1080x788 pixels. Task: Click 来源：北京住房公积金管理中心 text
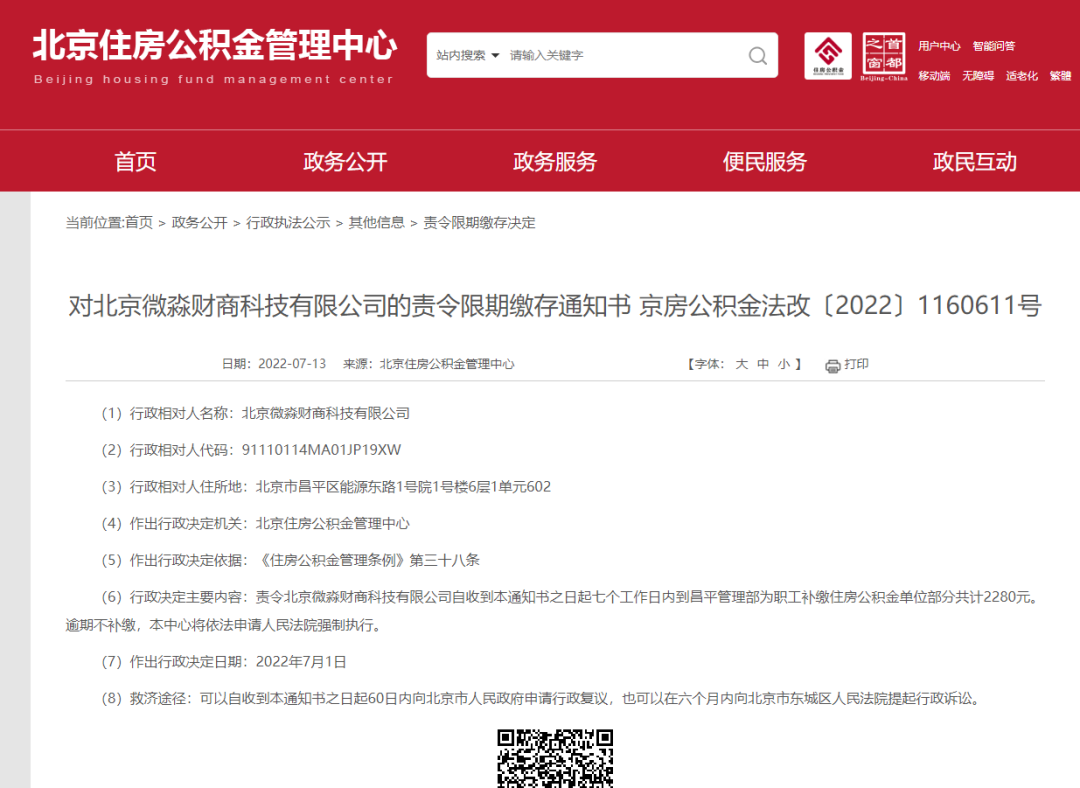428,364
